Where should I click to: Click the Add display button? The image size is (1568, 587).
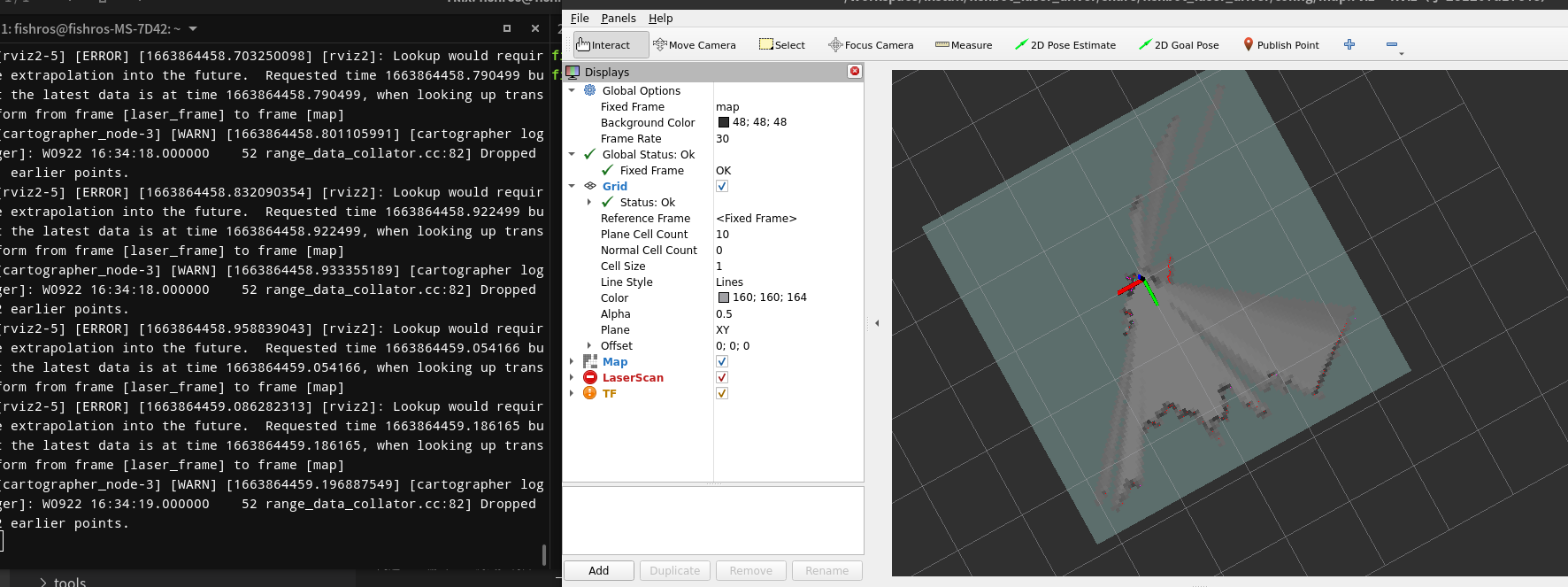599,571
